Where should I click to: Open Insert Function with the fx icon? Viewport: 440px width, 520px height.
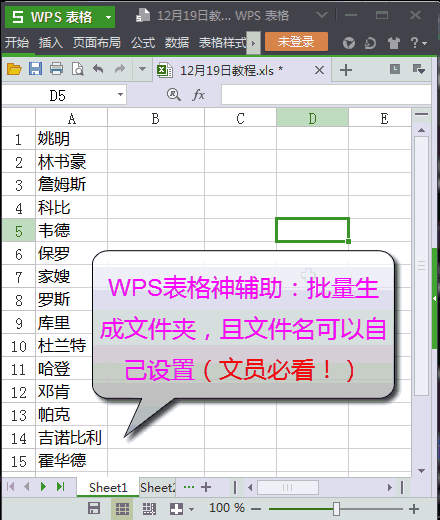click(x=198, y=95)
